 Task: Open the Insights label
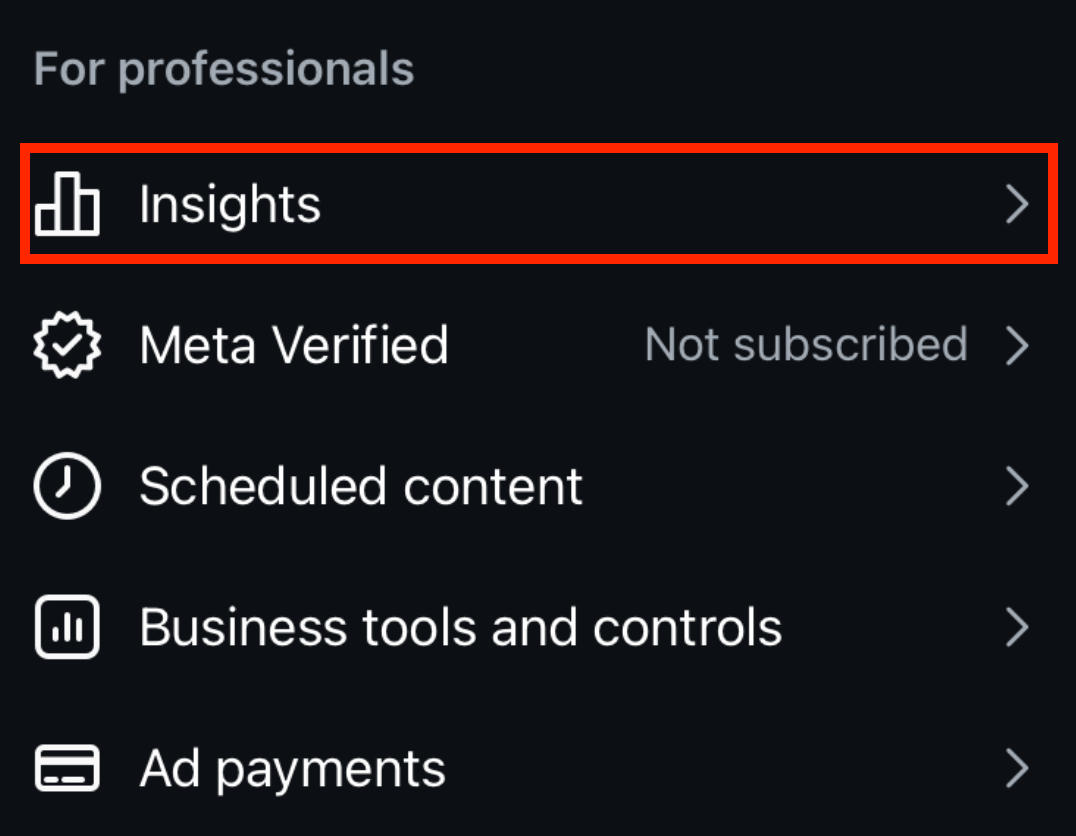230,205
